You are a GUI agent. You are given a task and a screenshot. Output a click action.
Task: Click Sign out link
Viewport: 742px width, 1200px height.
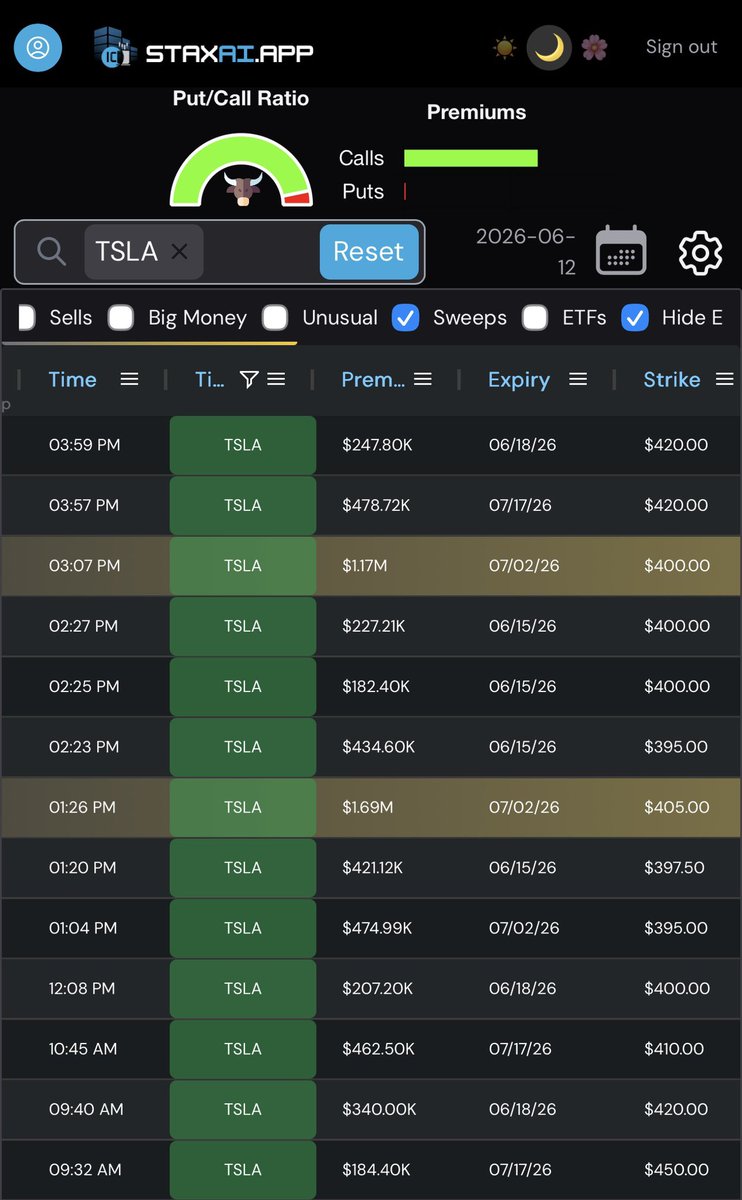682,47
